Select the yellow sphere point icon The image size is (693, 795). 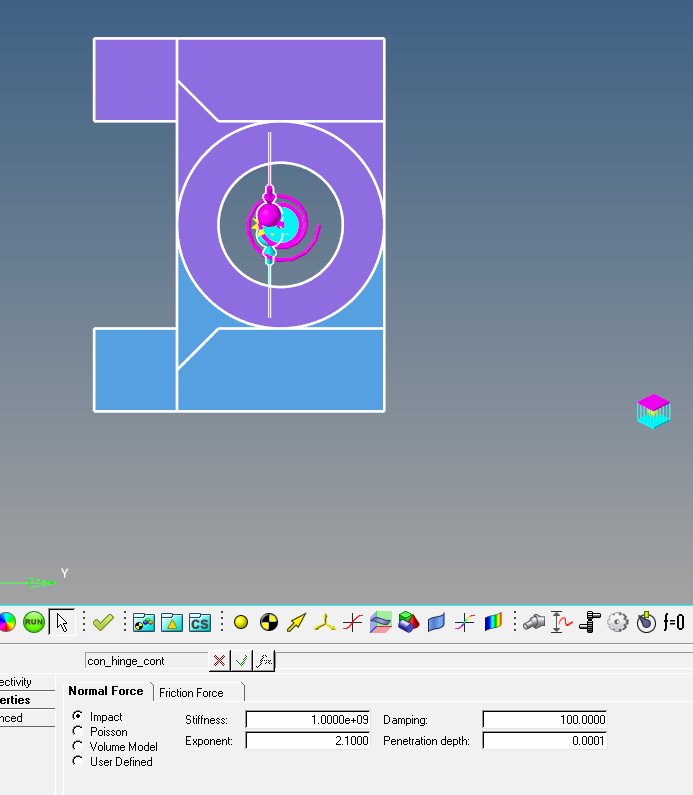tap(241, 622)
